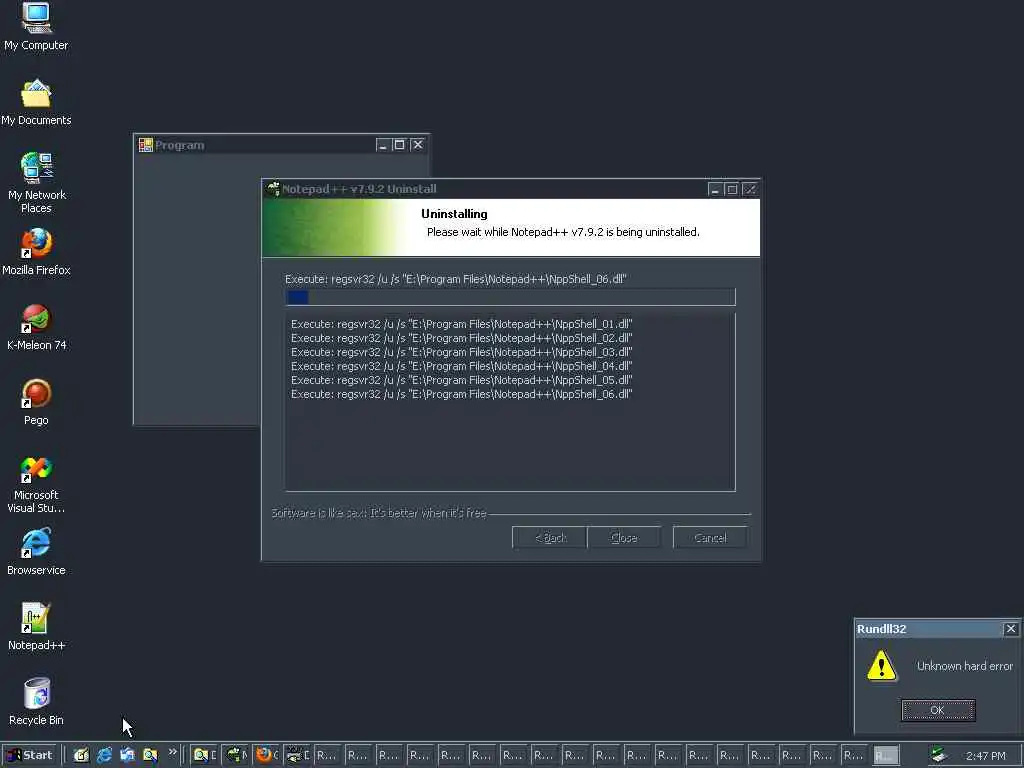1024x768 pixels.
Task: Click the highlighted active taskbar button
Action: pyautogui.click(x=886, y=755)
